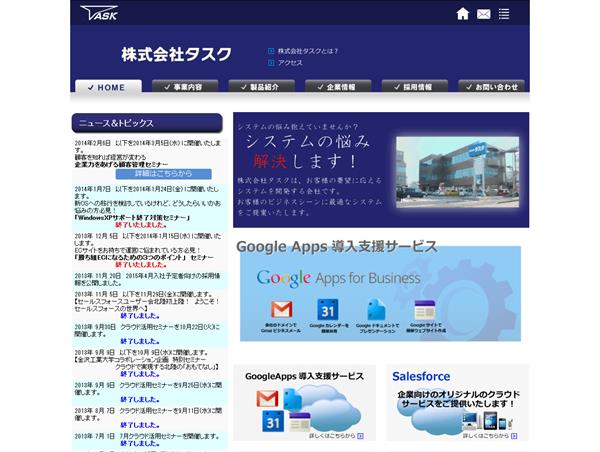Open the 株式会社タスクとは? link

pyautogui.click(x=308, y=51)
